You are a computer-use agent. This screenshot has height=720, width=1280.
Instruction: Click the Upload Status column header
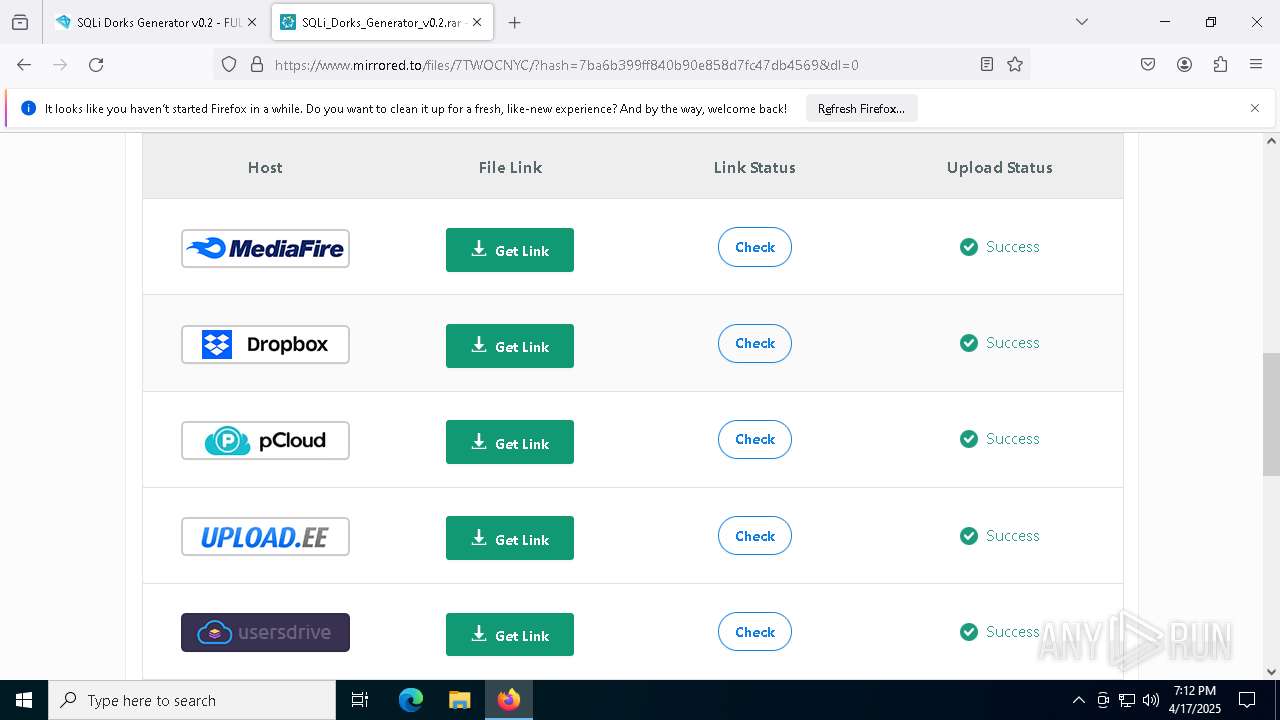click(x=1000, y=167)
